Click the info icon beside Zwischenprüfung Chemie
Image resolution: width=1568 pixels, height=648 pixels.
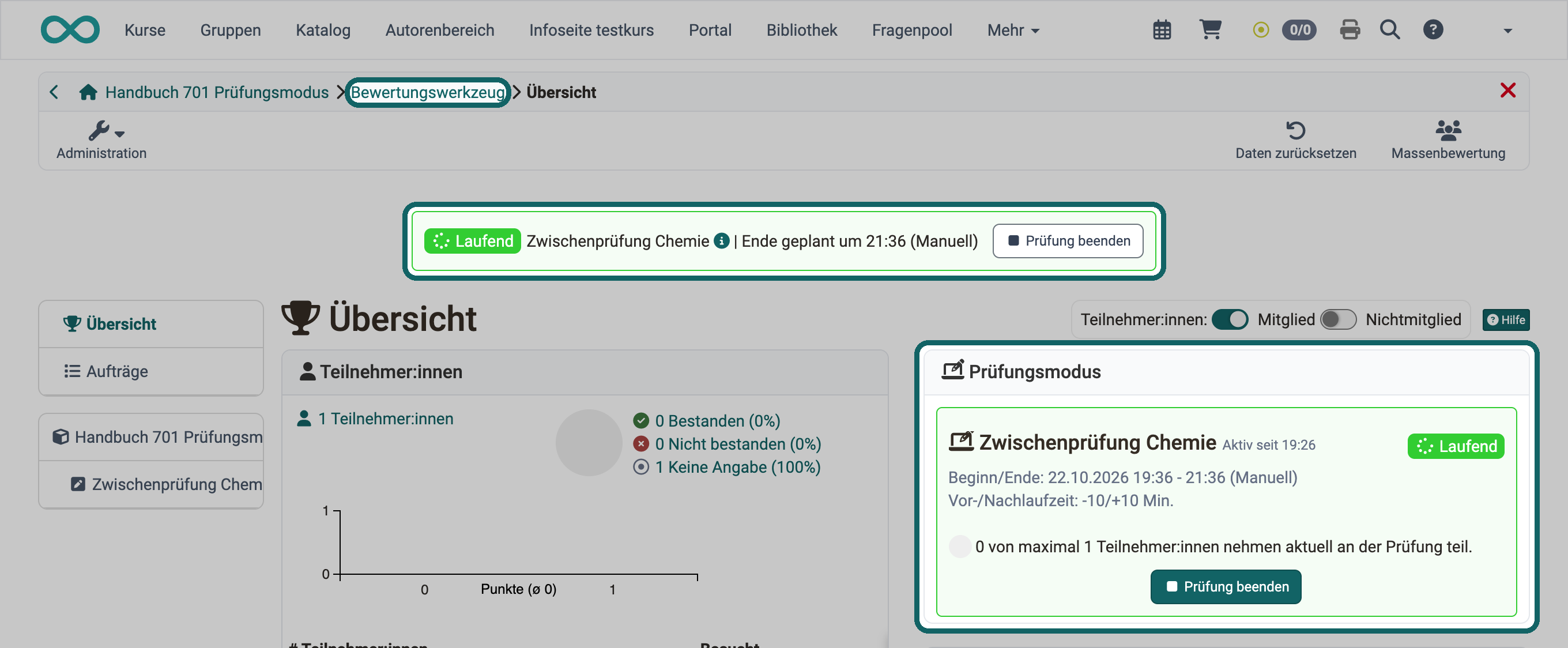(721, 240)
